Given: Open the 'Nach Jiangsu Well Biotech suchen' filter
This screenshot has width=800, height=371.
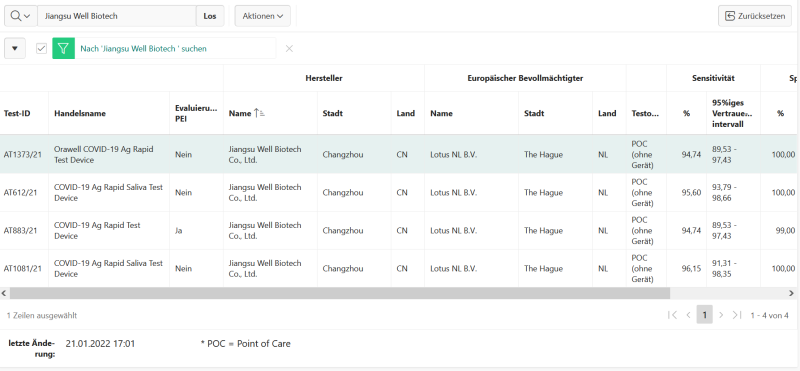Looking at the screenshot, I should (143, 48).
